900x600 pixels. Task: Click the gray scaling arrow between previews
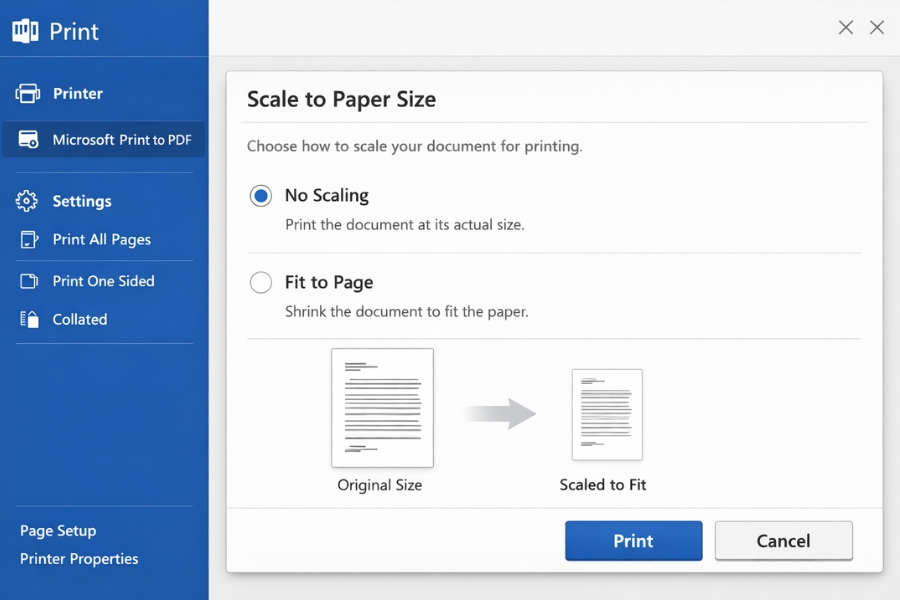[x=500, y=415]
